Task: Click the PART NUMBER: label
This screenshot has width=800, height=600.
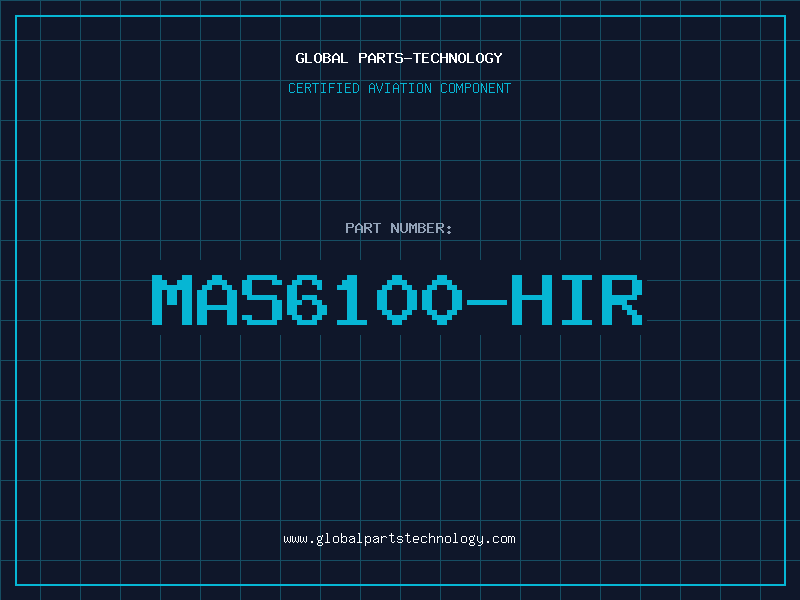Action: point(399,228)
